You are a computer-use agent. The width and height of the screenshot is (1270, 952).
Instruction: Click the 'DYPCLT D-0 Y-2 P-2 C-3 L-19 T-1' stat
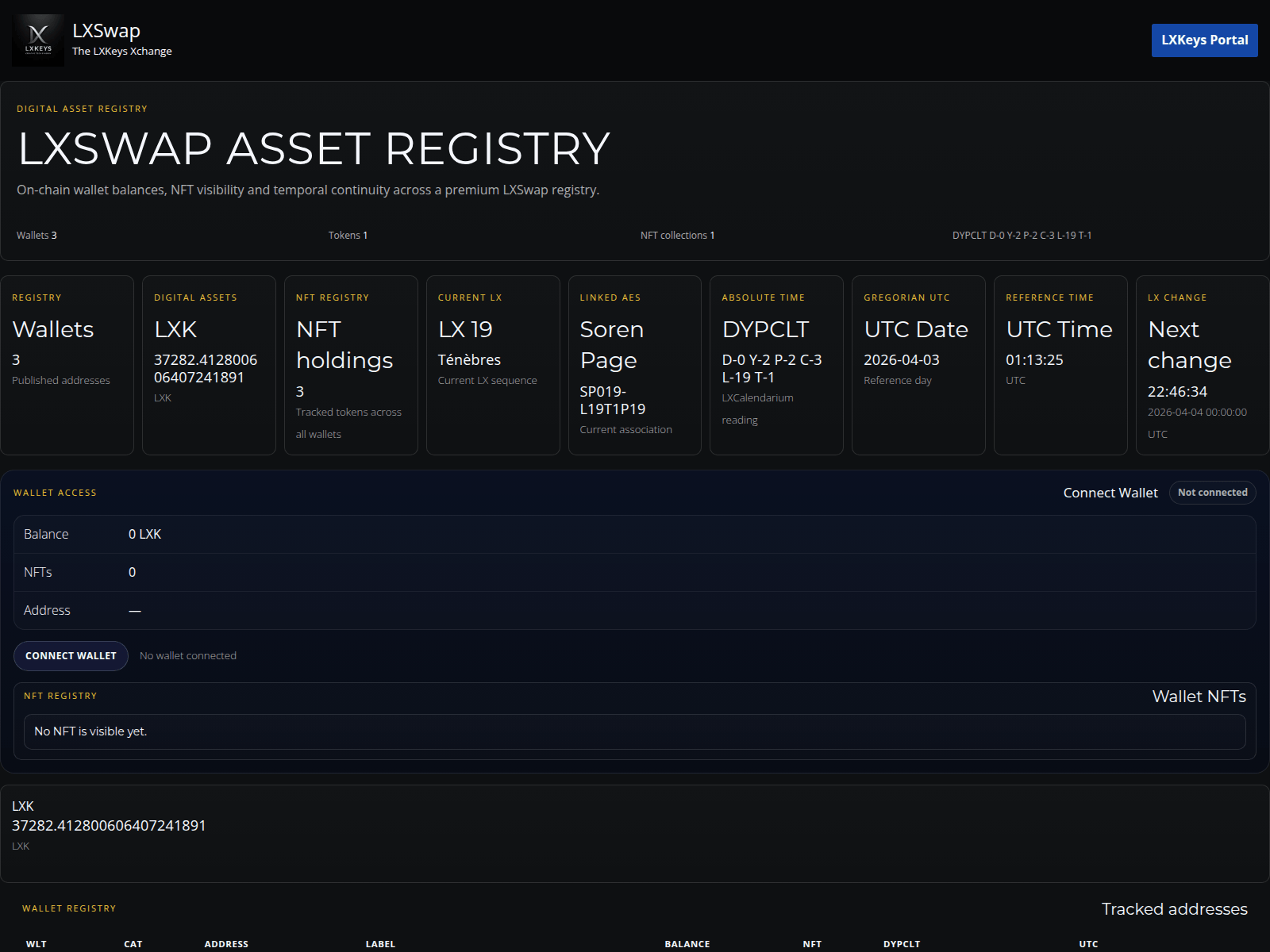1022,236
